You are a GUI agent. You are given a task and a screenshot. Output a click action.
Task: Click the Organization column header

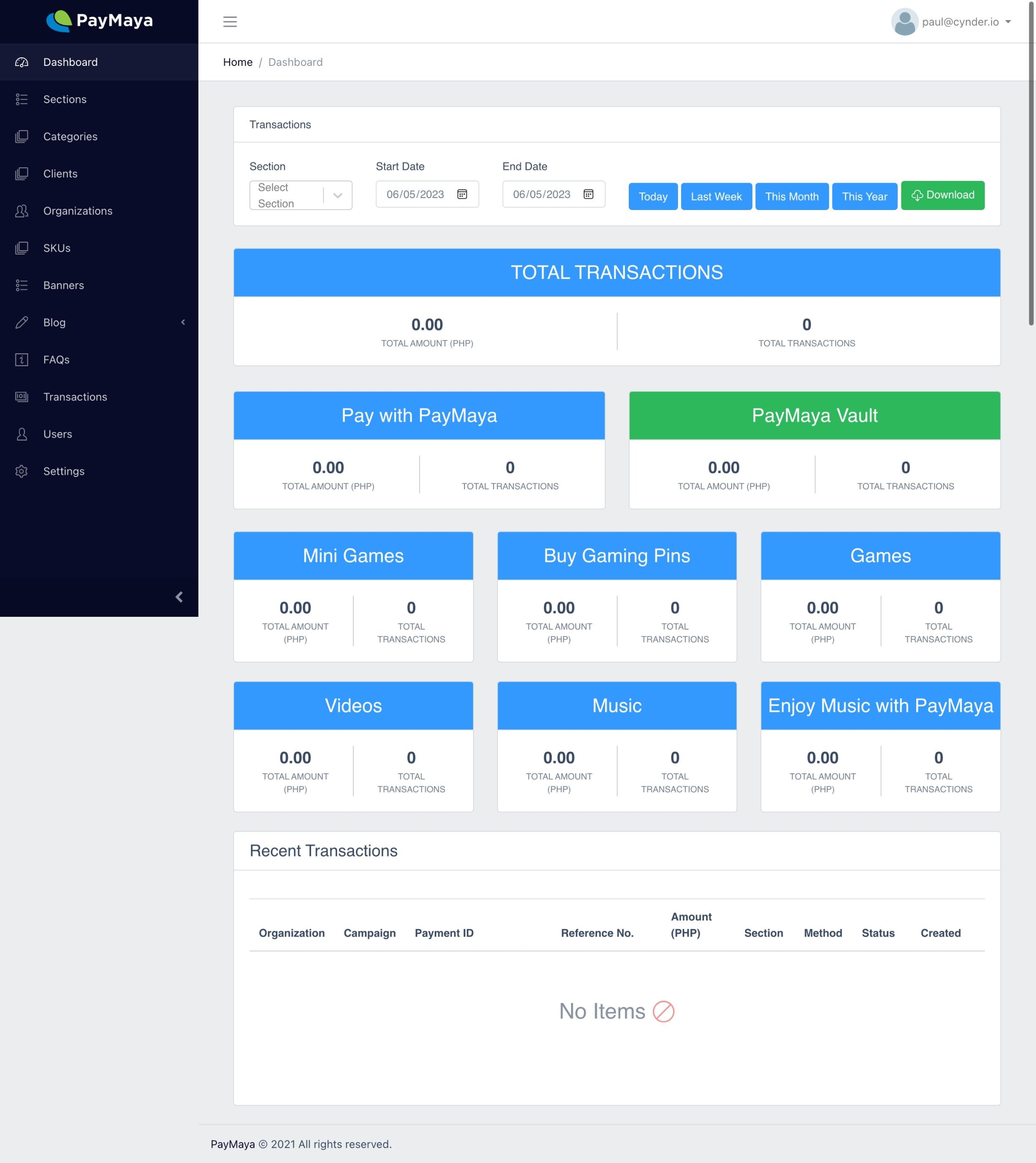click(291, 933)
